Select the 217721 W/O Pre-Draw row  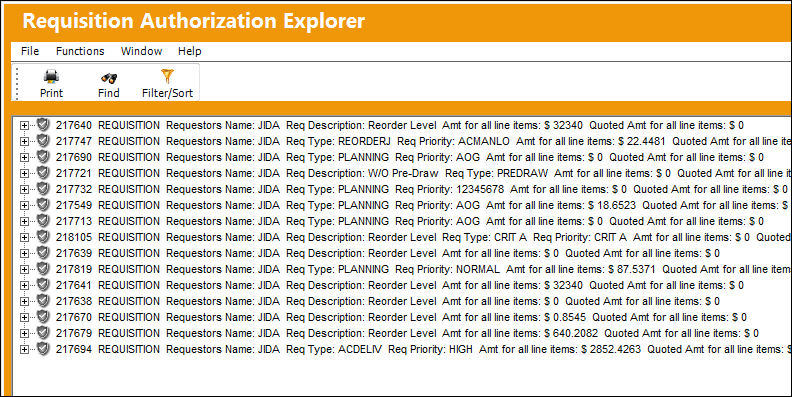[x=423, y=173]
